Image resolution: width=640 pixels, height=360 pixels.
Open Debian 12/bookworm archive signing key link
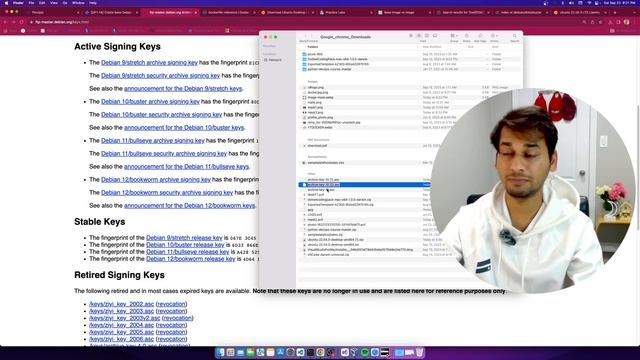tap(156, 180)
